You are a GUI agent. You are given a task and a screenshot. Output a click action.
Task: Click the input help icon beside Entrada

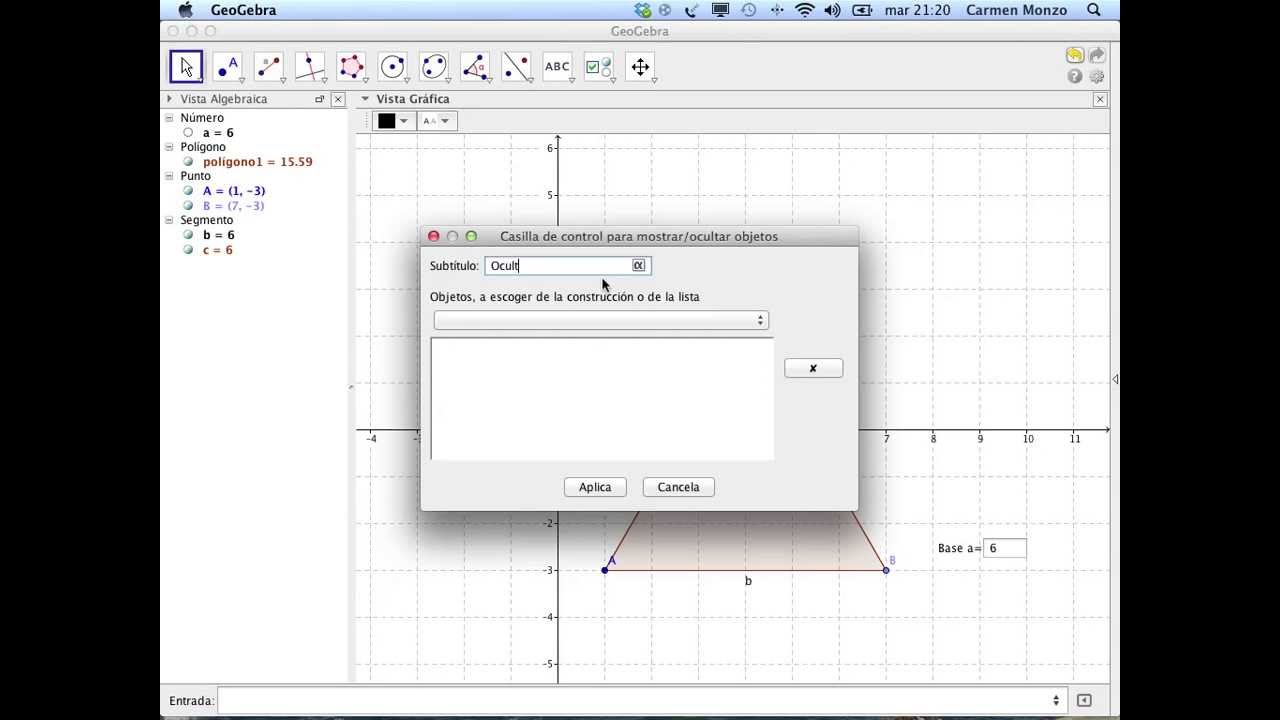pyautogui.click(x=1084, y=701)
